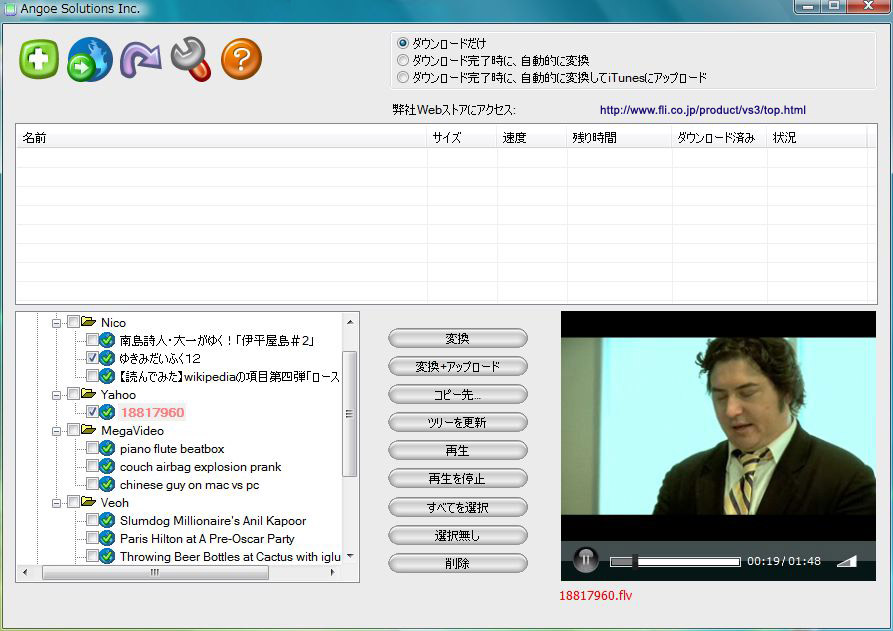893x631 pixels.
Task: Click the 状況 column header
Action: [x=817, y=137]
